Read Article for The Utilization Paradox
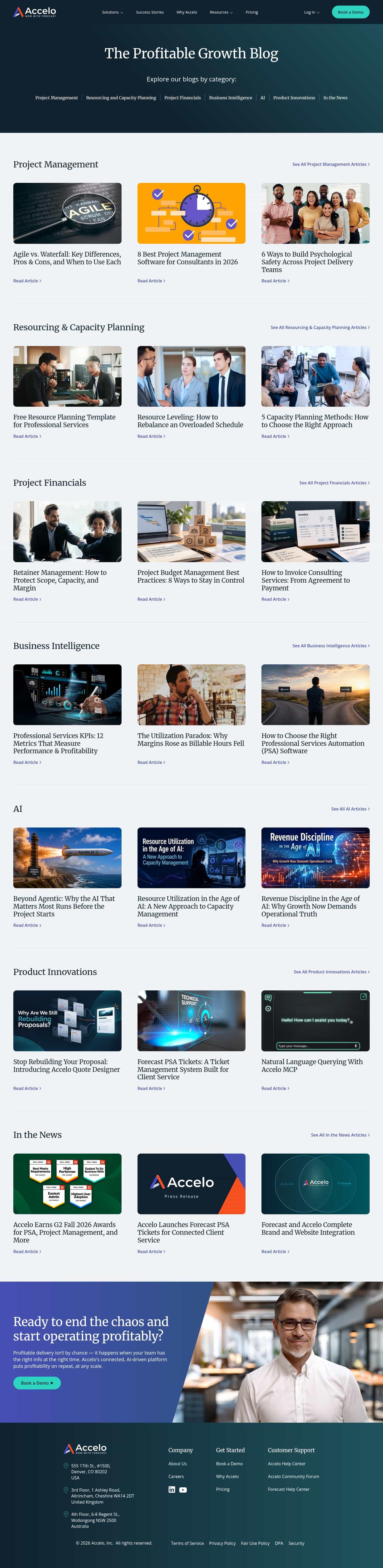The image size is (383, 1568). click(x=151, y=762)
